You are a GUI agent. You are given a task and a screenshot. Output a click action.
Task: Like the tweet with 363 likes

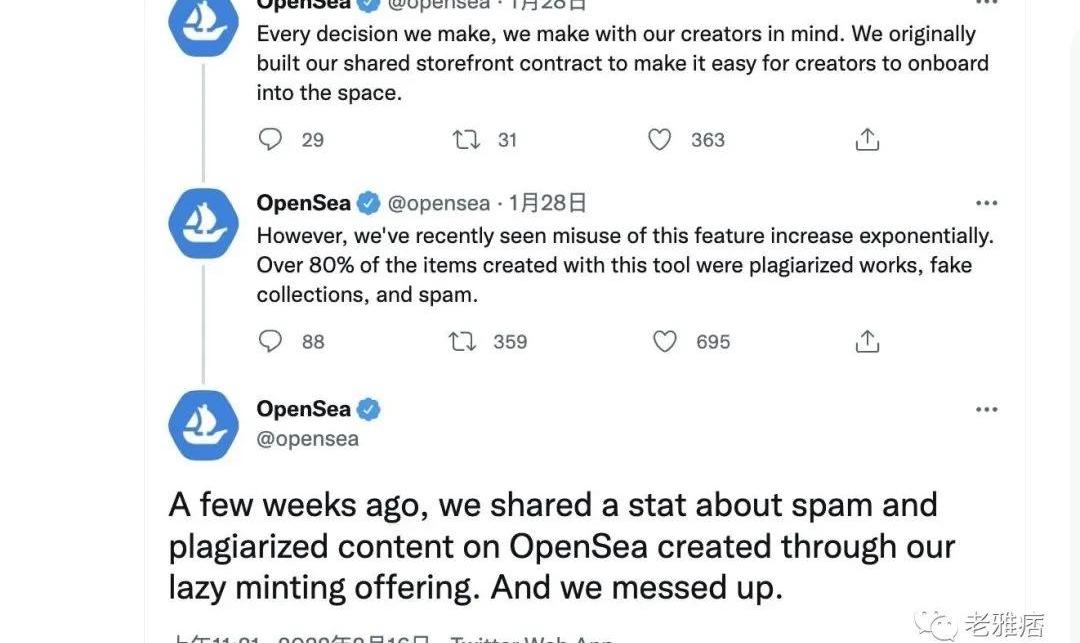point(659,140)
